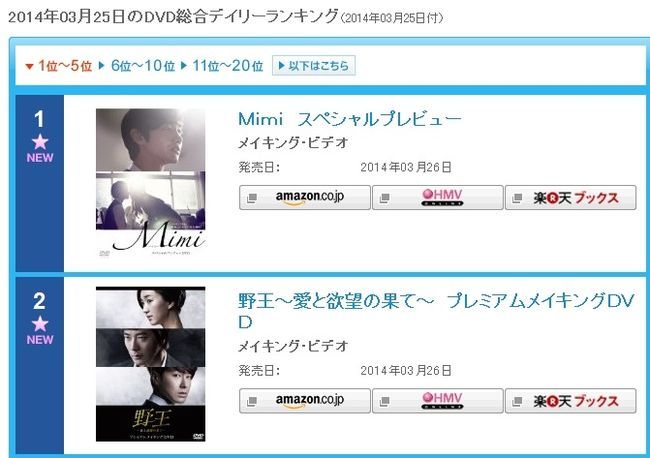Click the external-link icon on Mimi's HMV button

coord(385,198)
